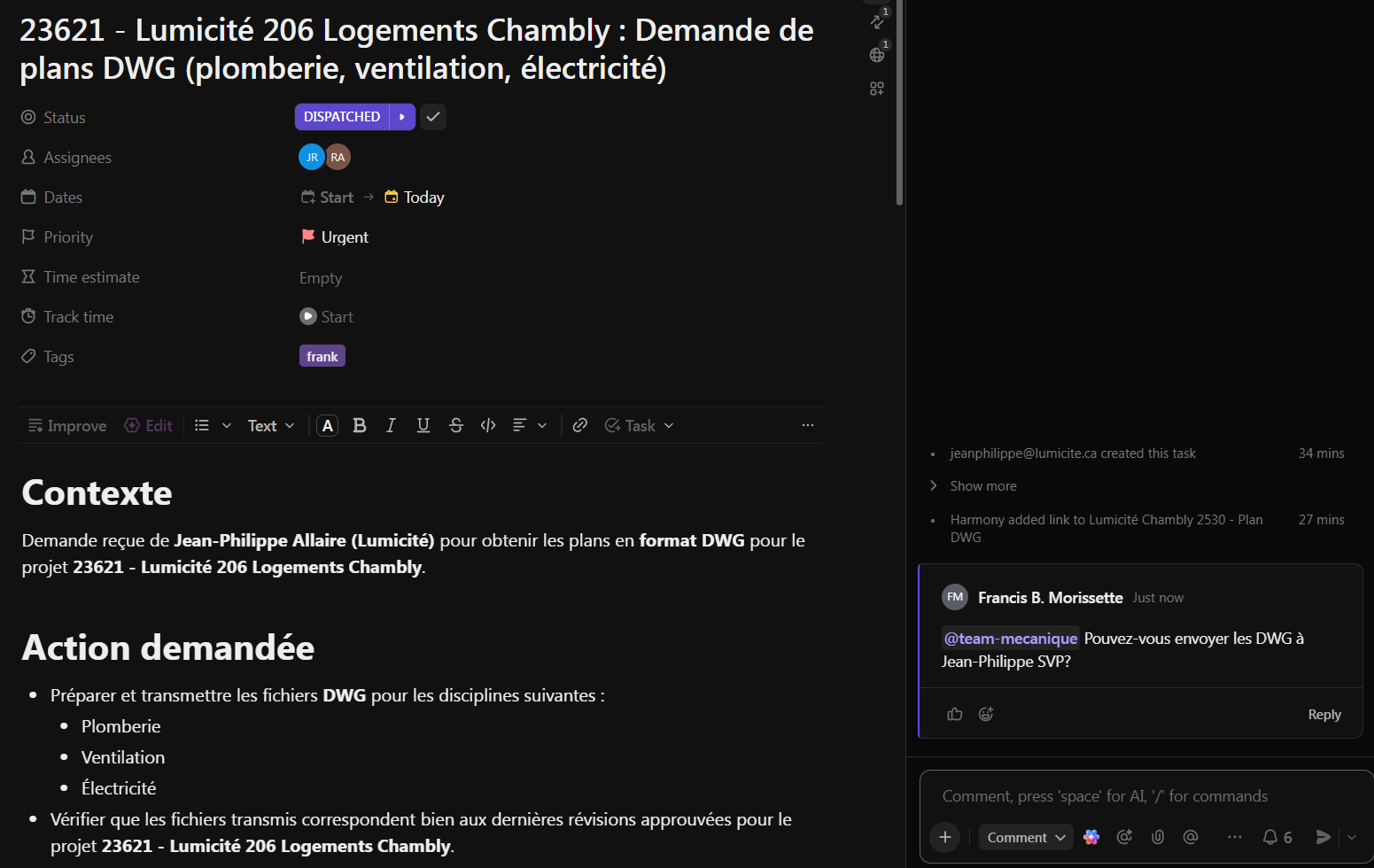Toggle bold formatting in the editor toolbar
This screenshot has width=1374, height=868.
point(359,426)
